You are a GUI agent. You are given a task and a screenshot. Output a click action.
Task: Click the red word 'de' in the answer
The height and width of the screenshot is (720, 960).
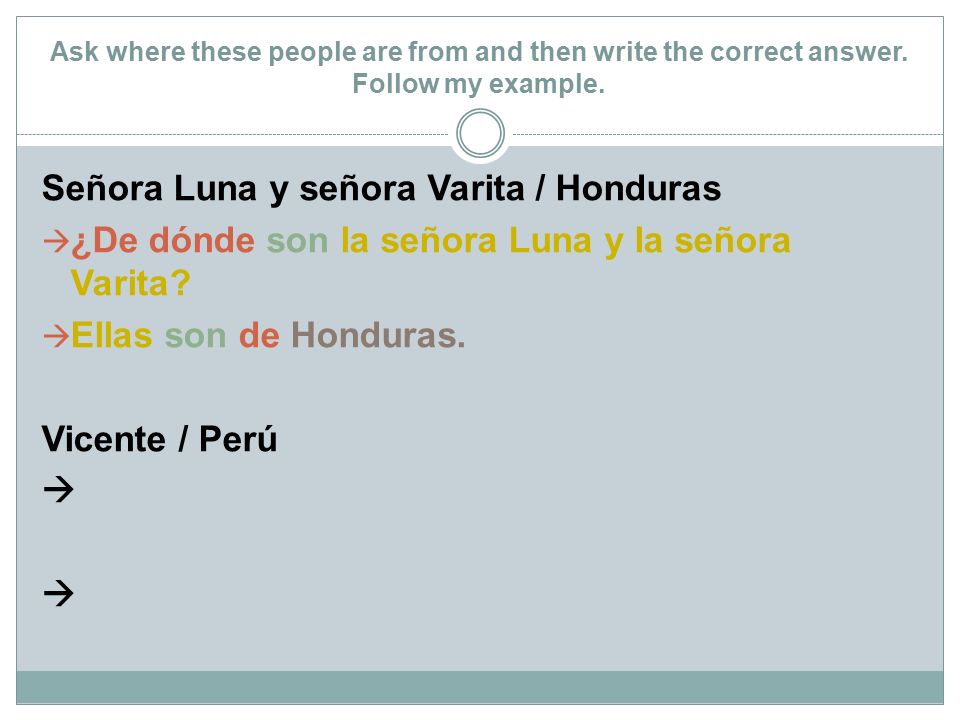coord(259,336)
